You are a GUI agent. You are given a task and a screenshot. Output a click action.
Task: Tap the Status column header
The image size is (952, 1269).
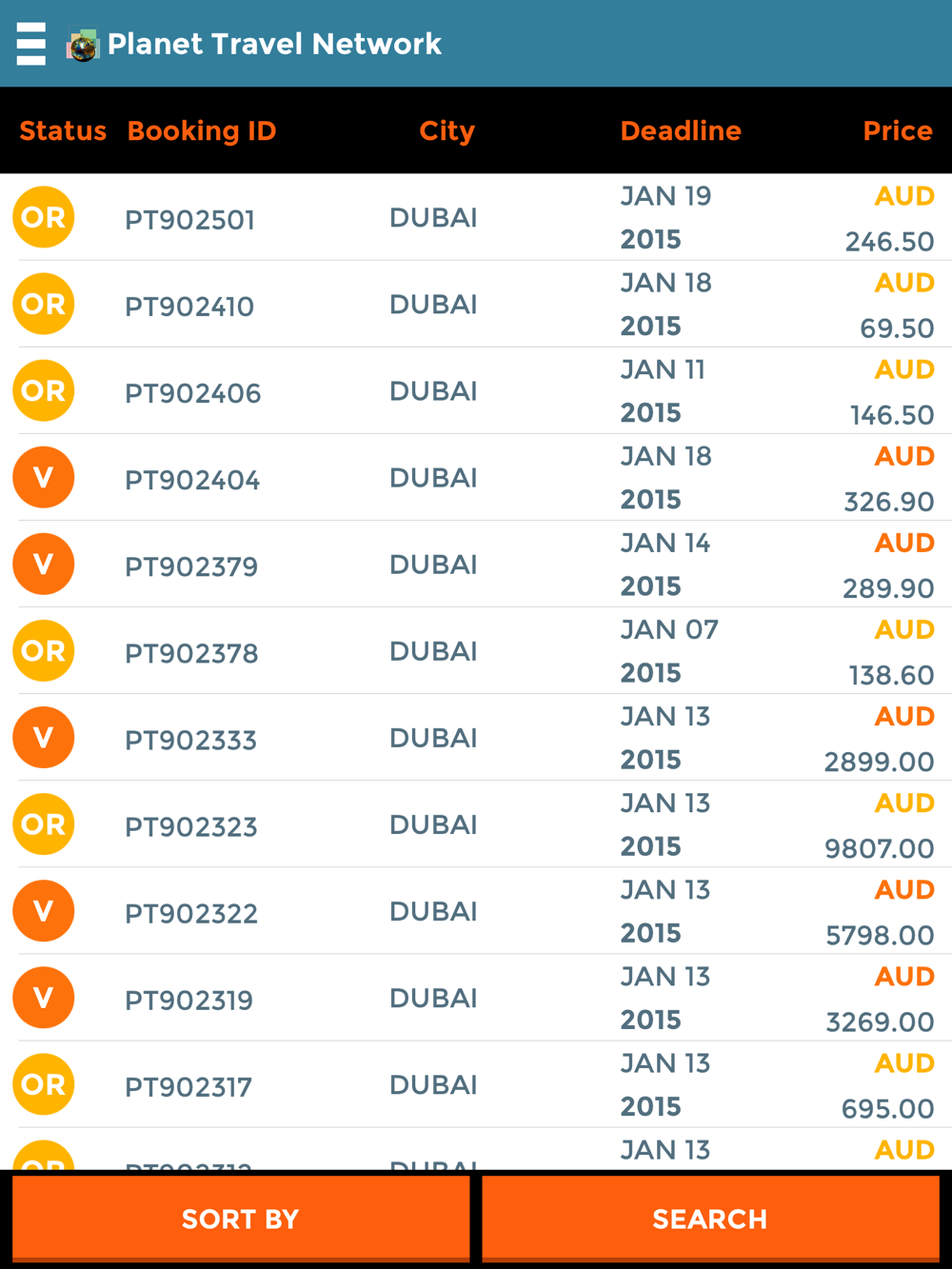[x=63, y=130]
